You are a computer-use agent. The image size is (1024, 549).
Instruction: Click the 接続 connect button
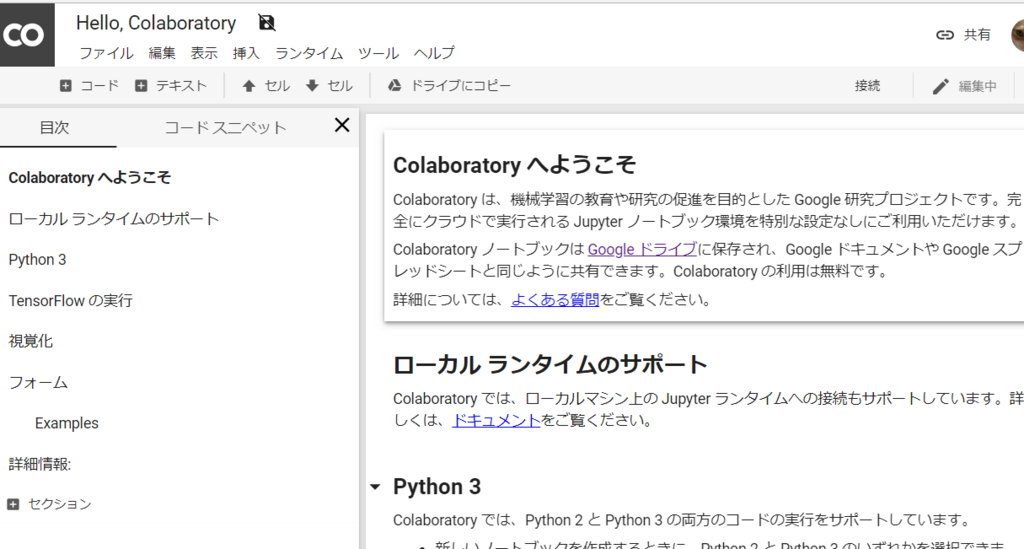[x=867, y=86]
